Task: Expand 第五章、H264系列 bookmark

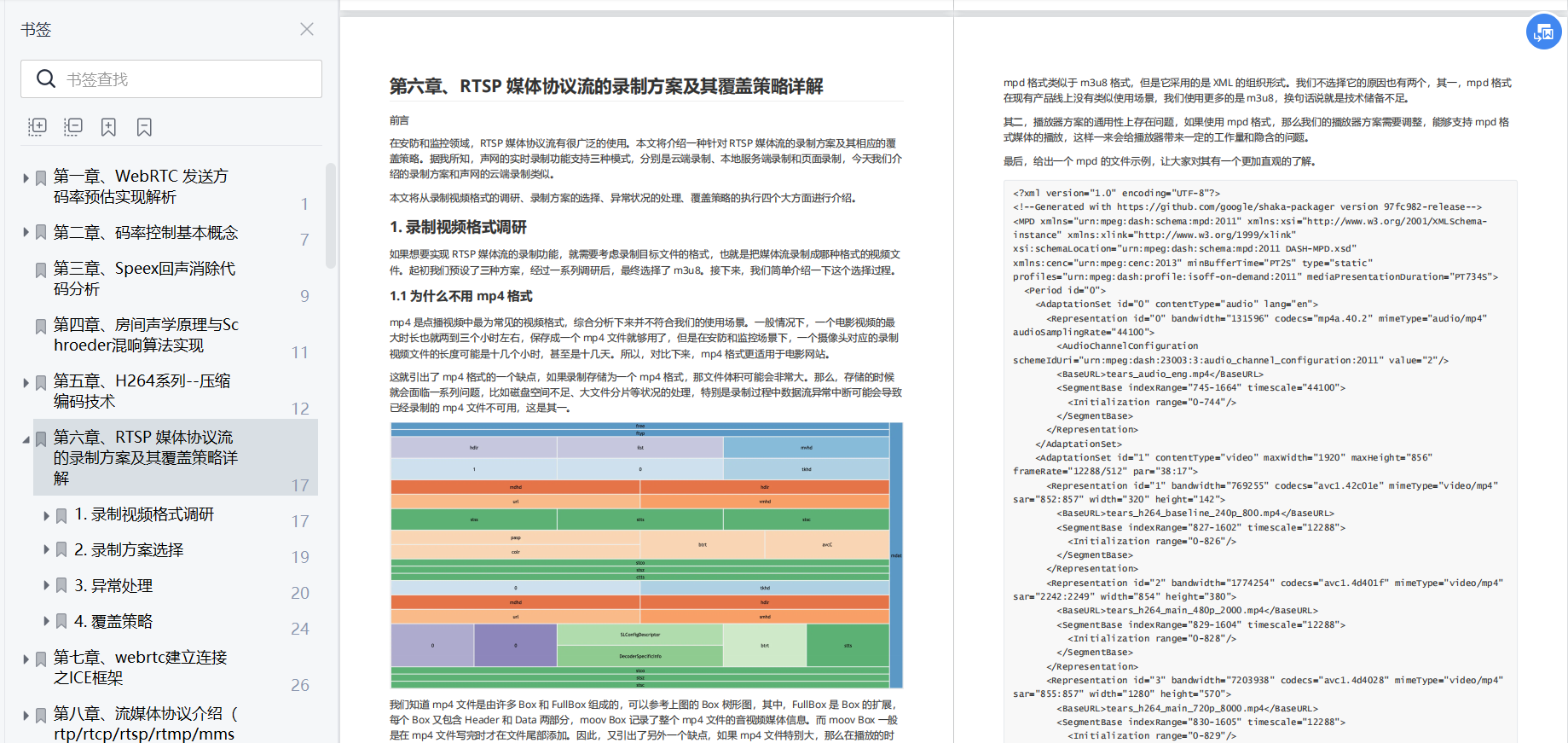Action: (x=26, y=382)
